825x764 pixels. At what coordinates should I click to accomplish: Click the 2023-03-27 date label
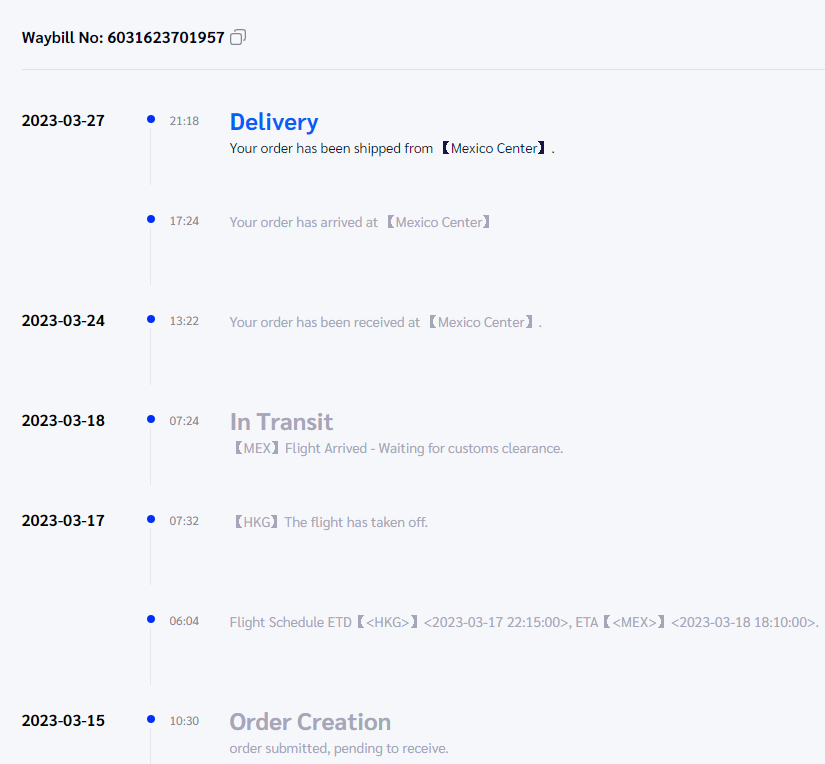coord(63,121)
